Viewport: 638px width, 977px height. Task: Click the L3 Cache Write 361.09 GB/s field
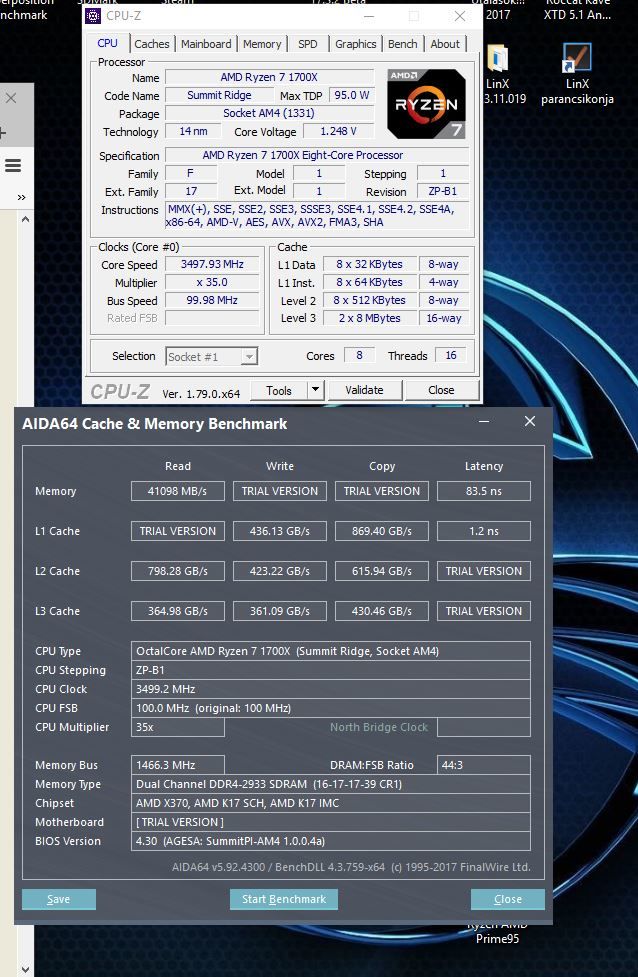(x=280, y=611)
